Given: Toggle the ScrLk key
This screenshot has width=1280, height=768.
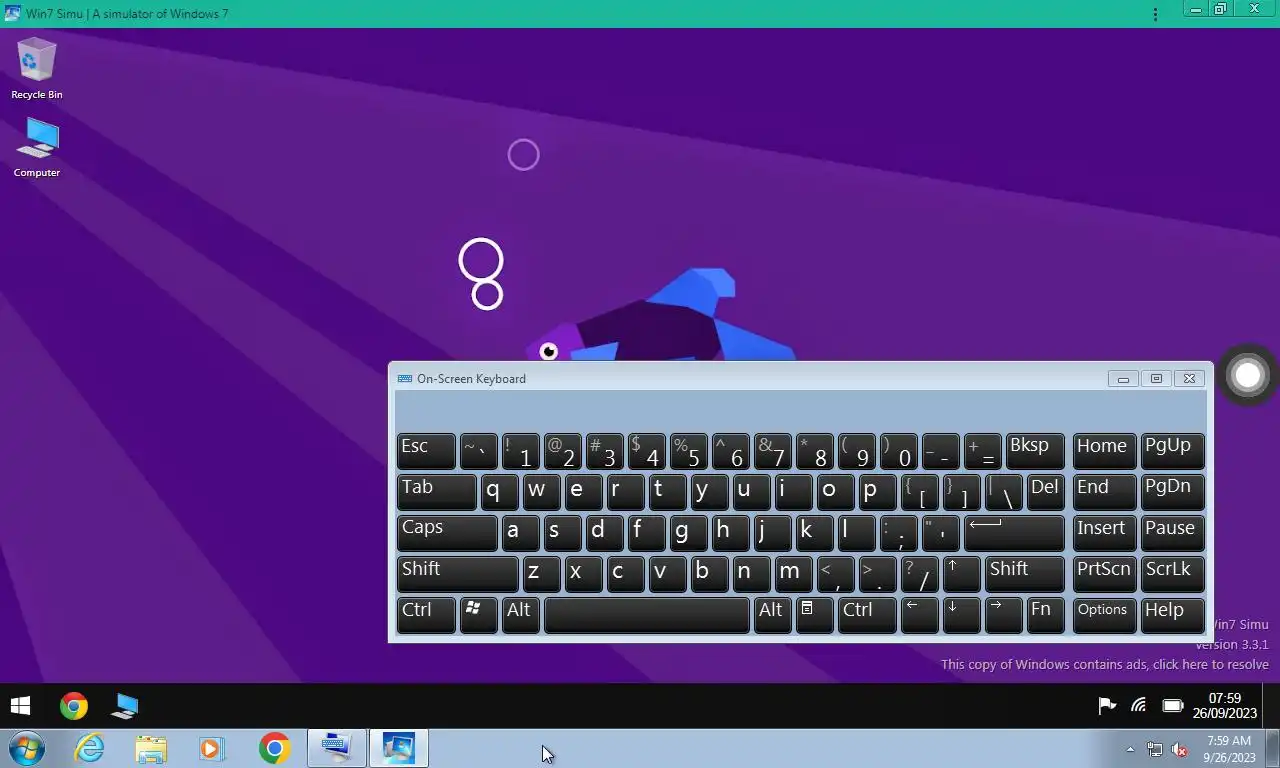Looking at the screenshot, I should click(x=1173, y=574).
